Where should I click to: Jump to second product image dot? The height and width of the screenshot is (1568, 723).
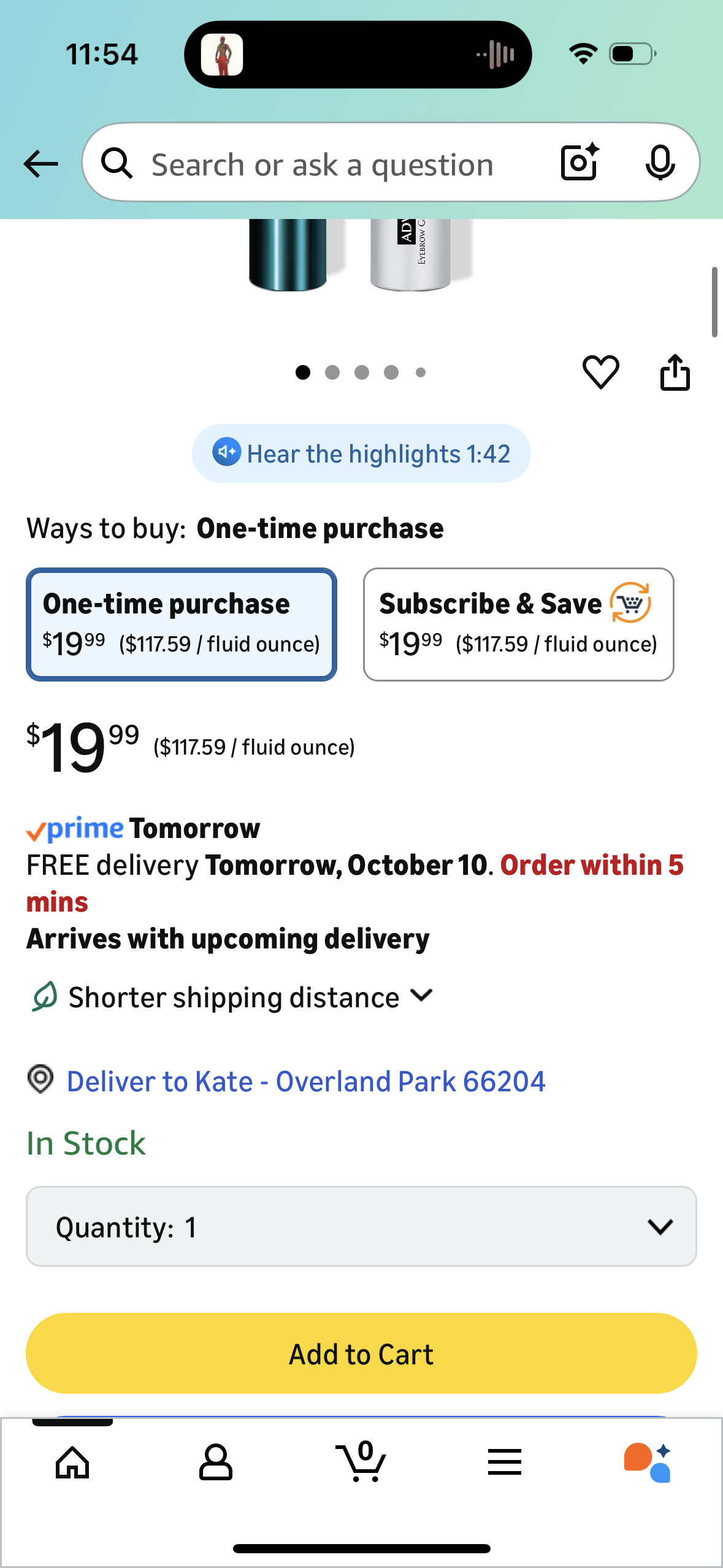332,372
